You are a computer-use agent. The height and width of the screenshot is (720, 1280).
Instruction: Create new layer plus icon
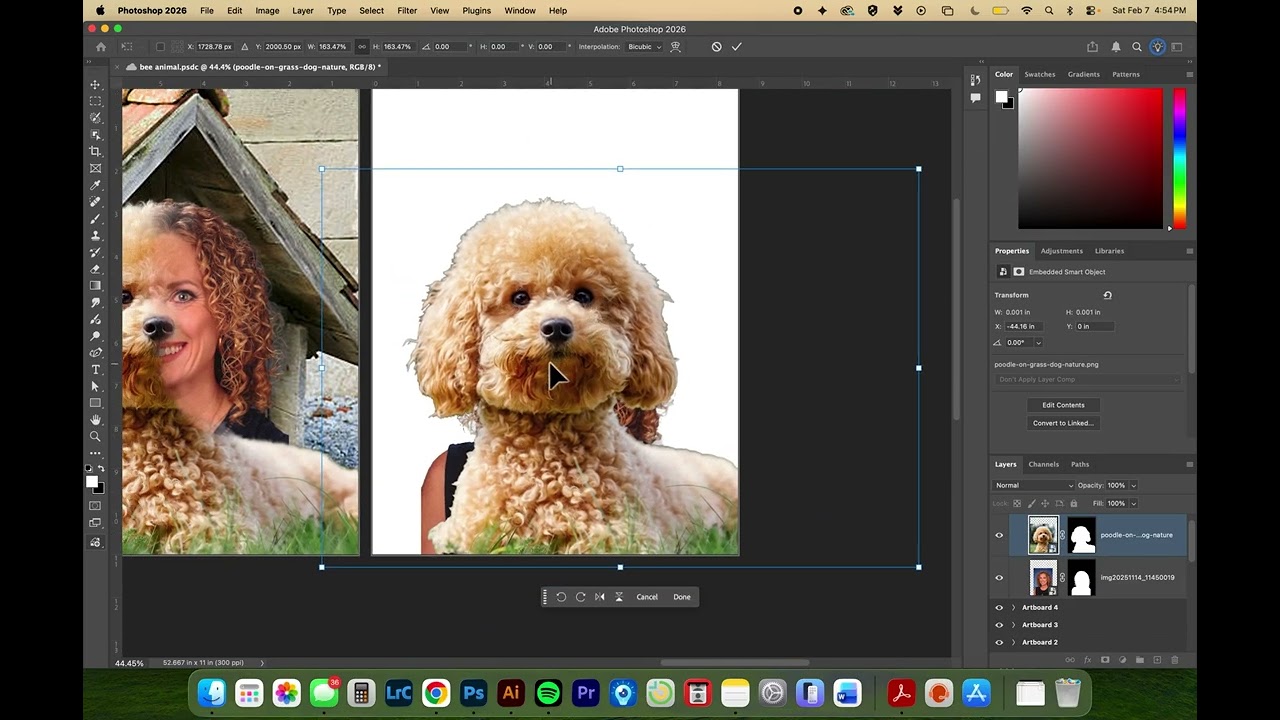(1157, 660)
